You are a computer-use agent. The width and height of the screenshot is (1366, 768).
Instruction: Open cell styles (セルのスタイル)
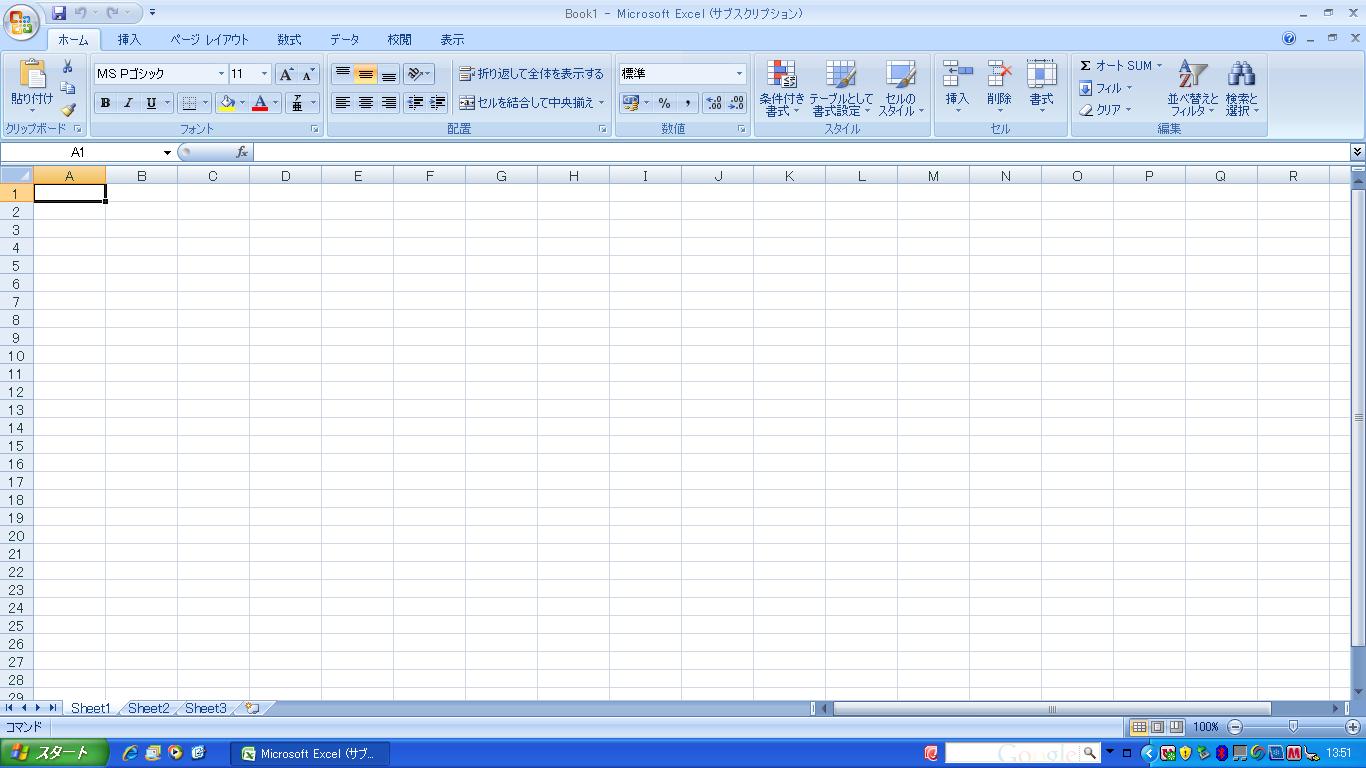click(x=901, y=88)
